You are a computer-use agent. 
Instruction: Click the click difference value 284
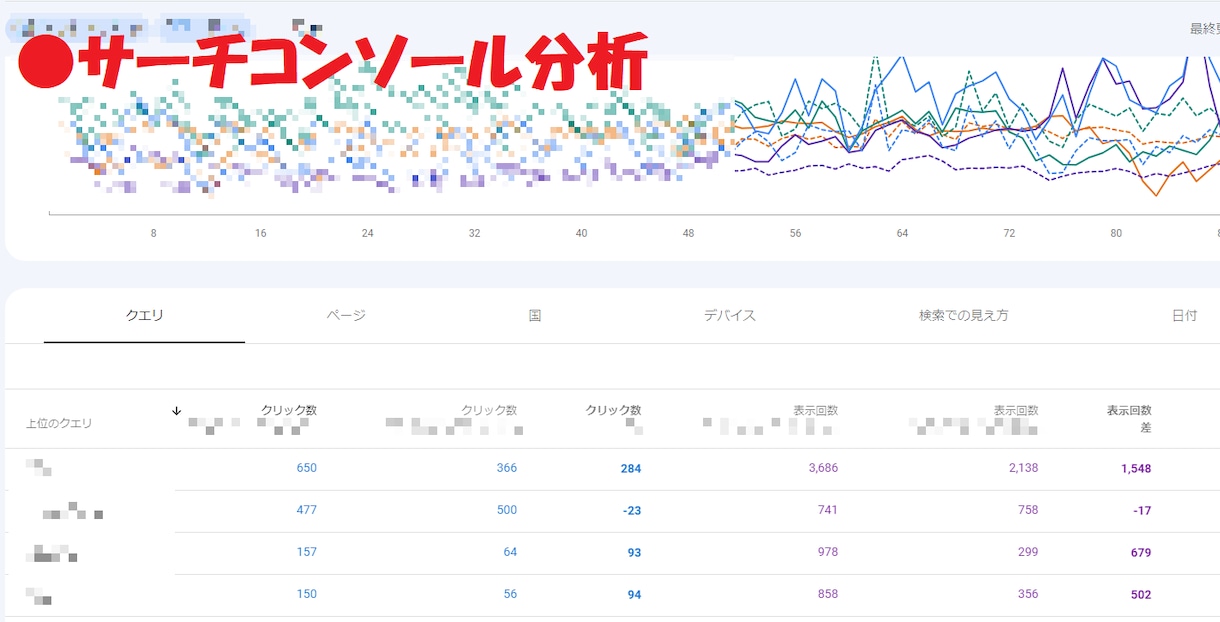[x=630, y=469]
